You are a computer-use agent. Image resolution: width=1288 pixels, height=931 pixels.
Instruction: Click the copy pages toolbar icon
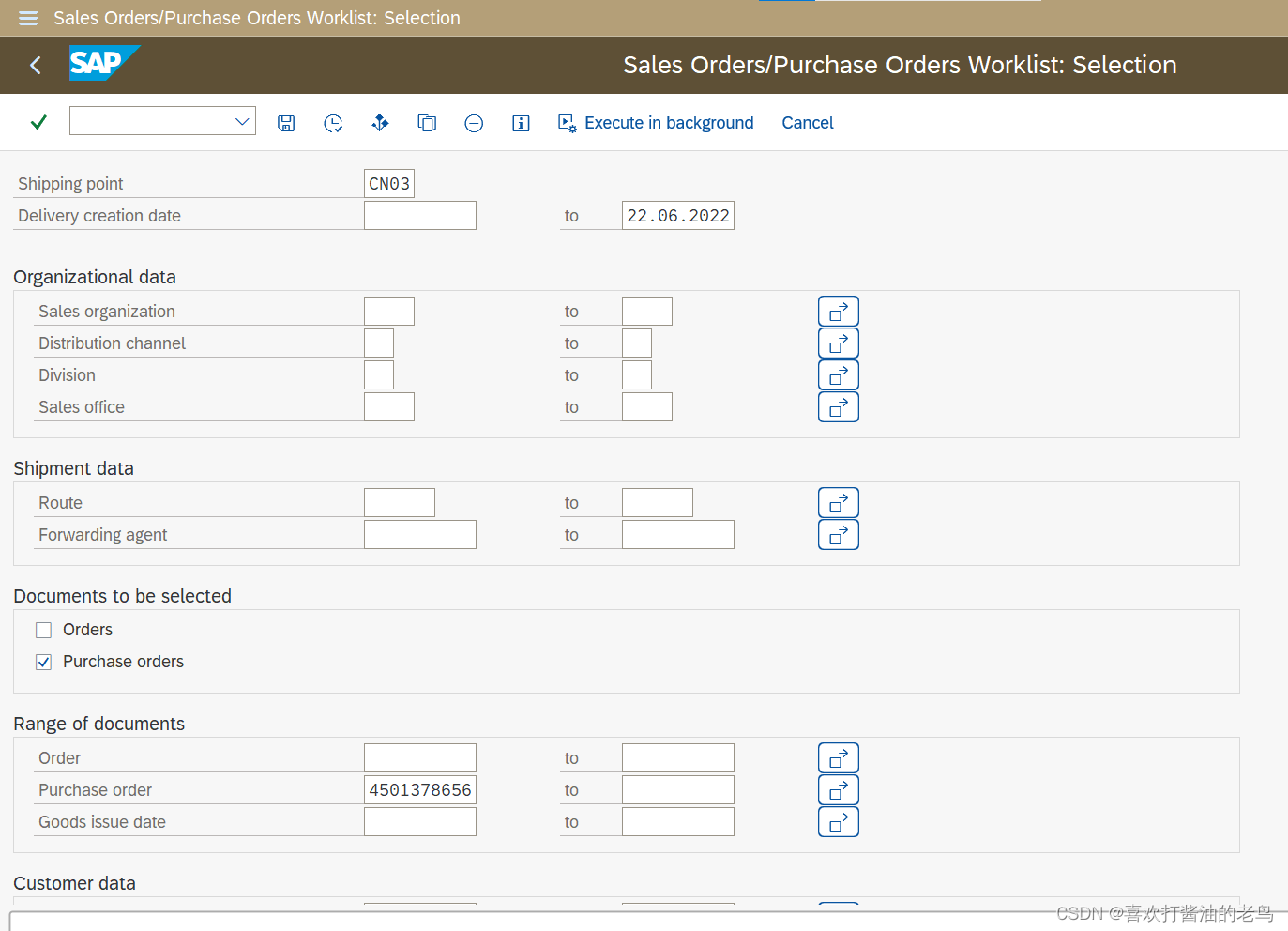pos(427,122)
